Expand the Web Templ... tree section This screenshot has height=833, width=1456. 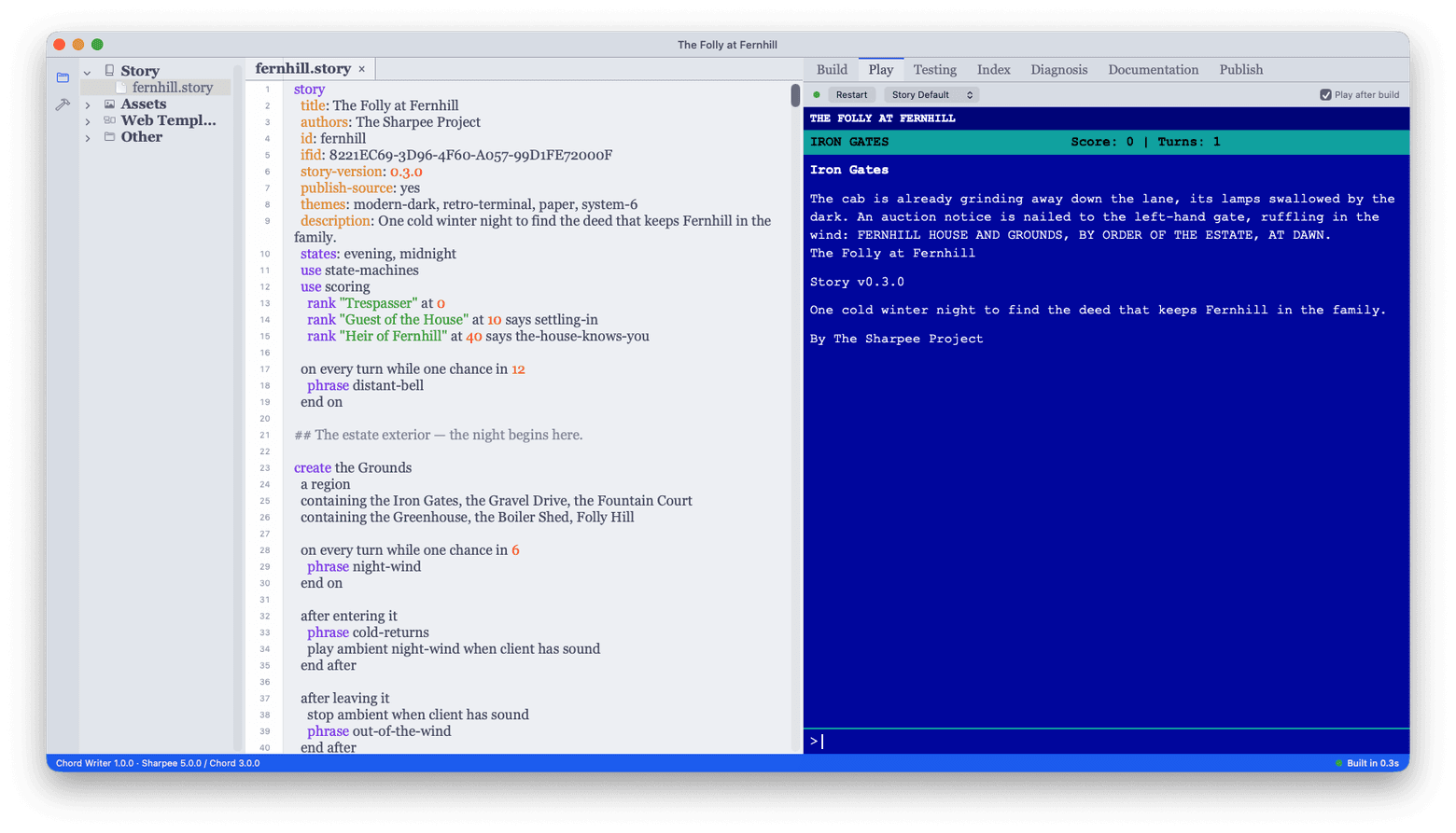(88, 121)
